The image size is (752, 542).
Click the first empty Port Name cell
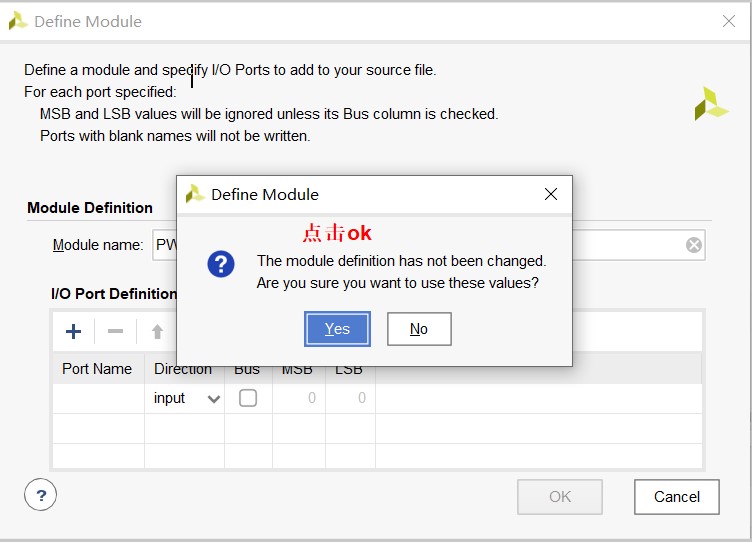pos(98,398)
